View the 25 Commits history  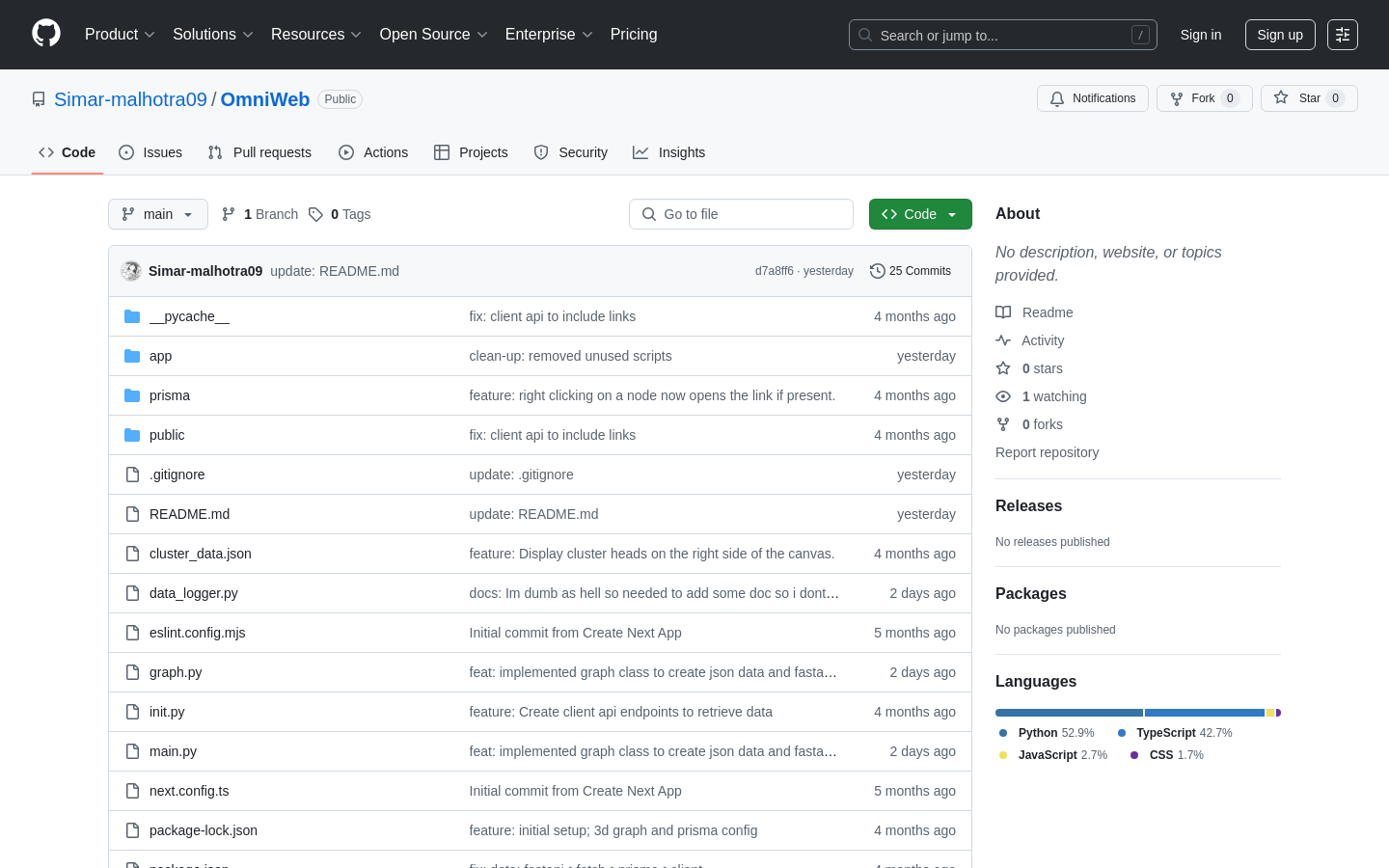(911, 271)
